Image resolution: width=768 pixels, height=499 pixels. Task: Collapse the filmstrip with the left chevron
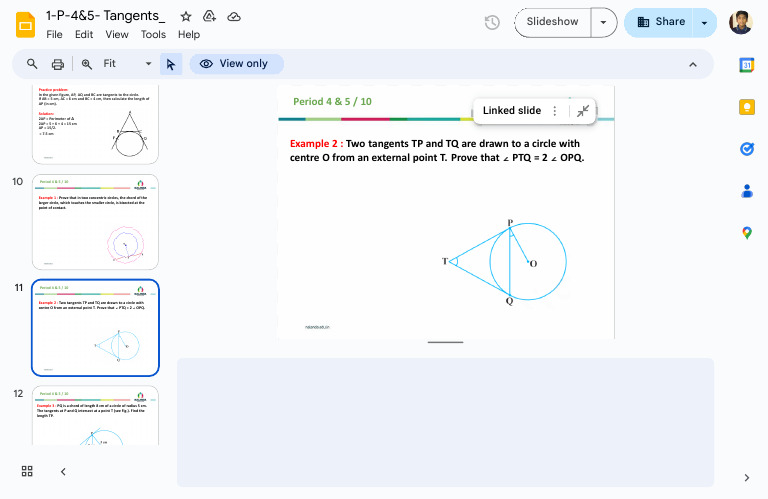(63, 472)
